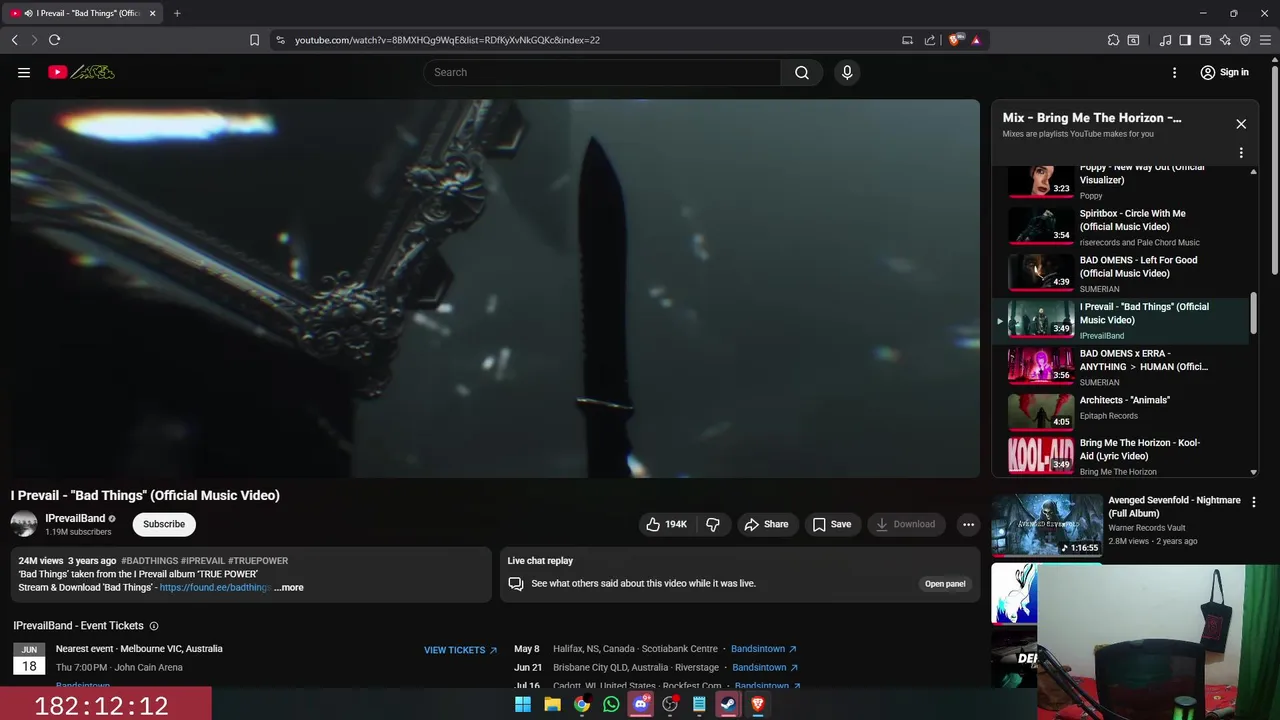
Task: Open Halifax Bandsintown link
Action: point(764,649)
